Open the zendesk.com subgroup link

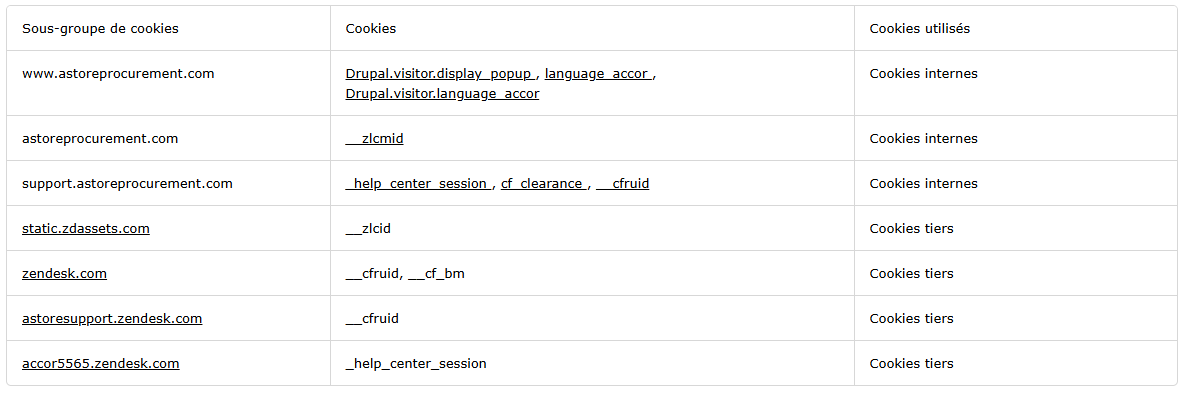tap(64, 274)
